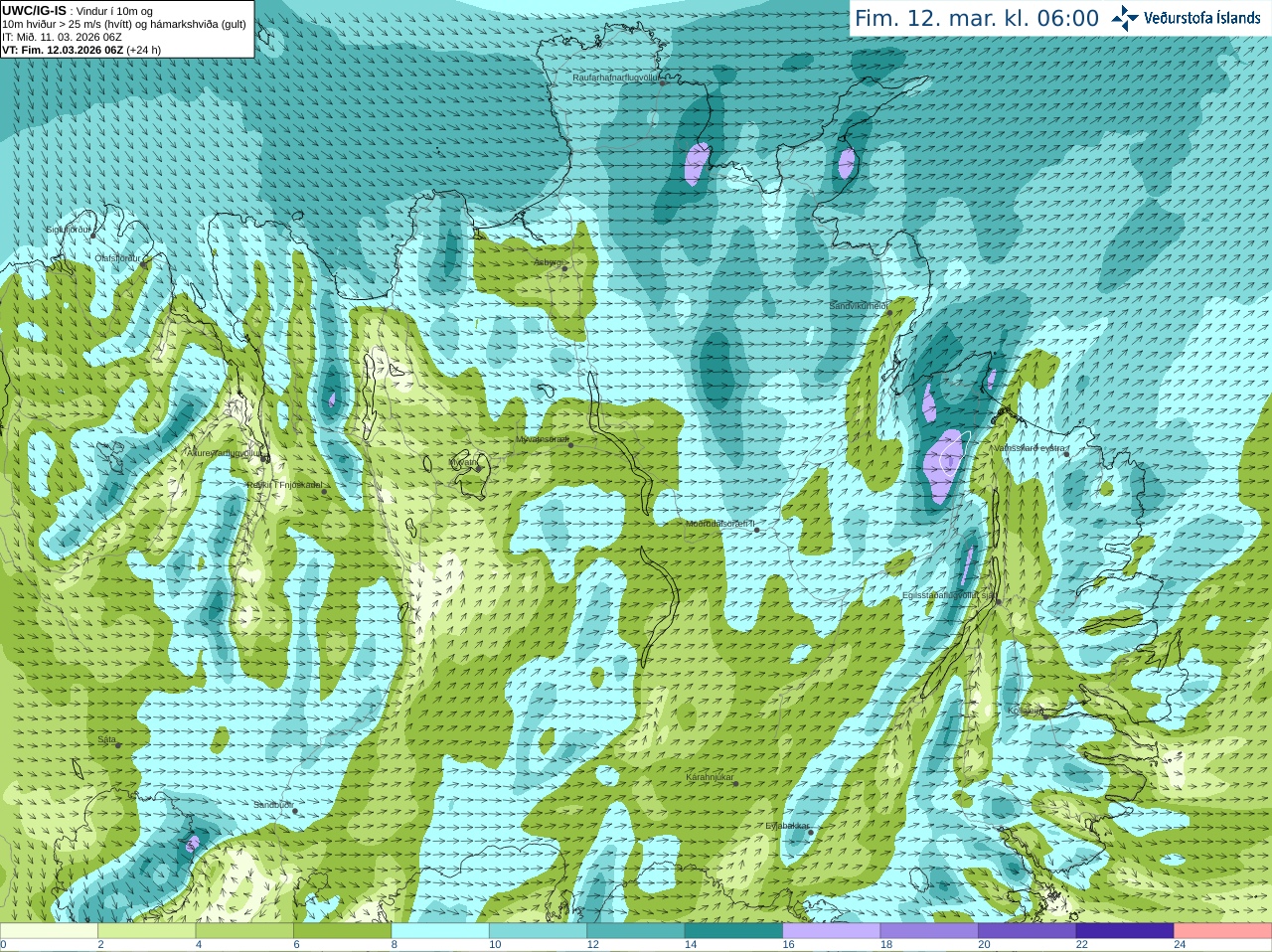The width and height of the screenshot is (1272, 952).
Task: Click the 0–2 m/s palest legend swatch
Action: point(49,930)
